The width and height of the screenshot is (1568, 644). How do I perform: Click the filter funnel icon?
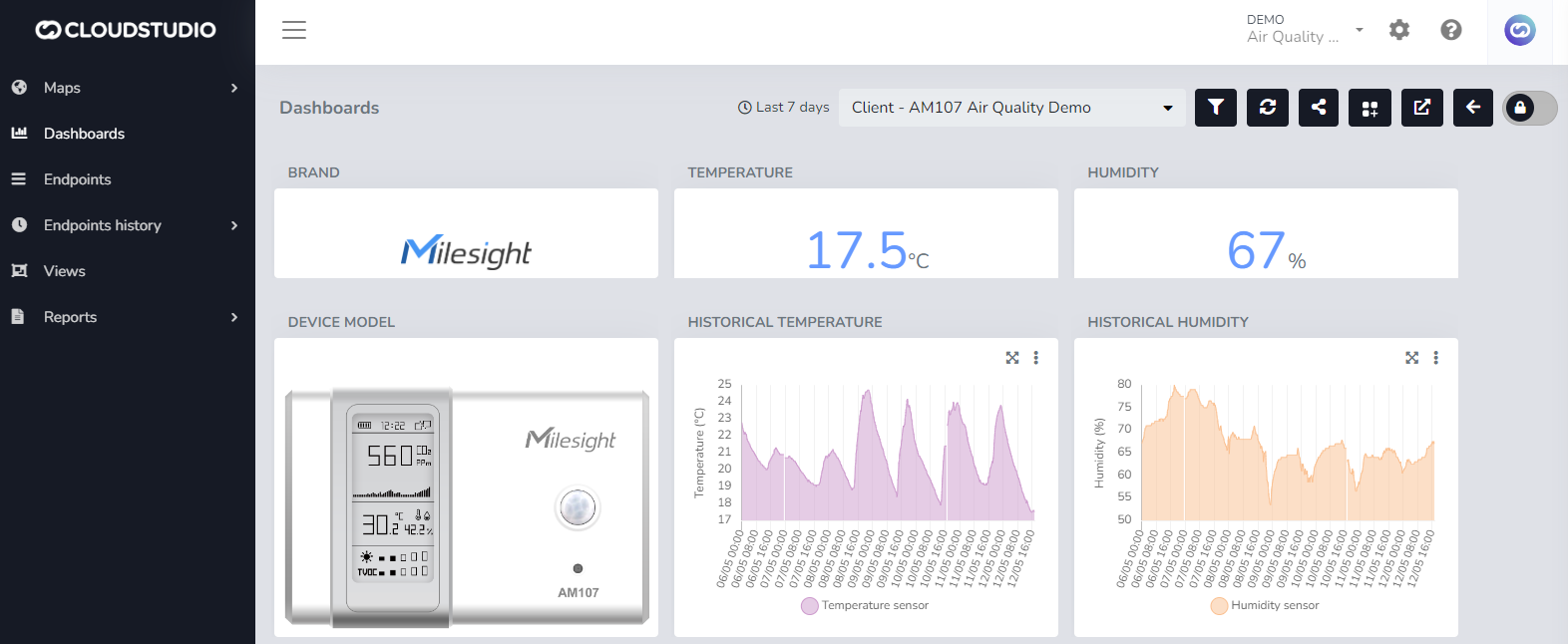[x=1215, y=108]
